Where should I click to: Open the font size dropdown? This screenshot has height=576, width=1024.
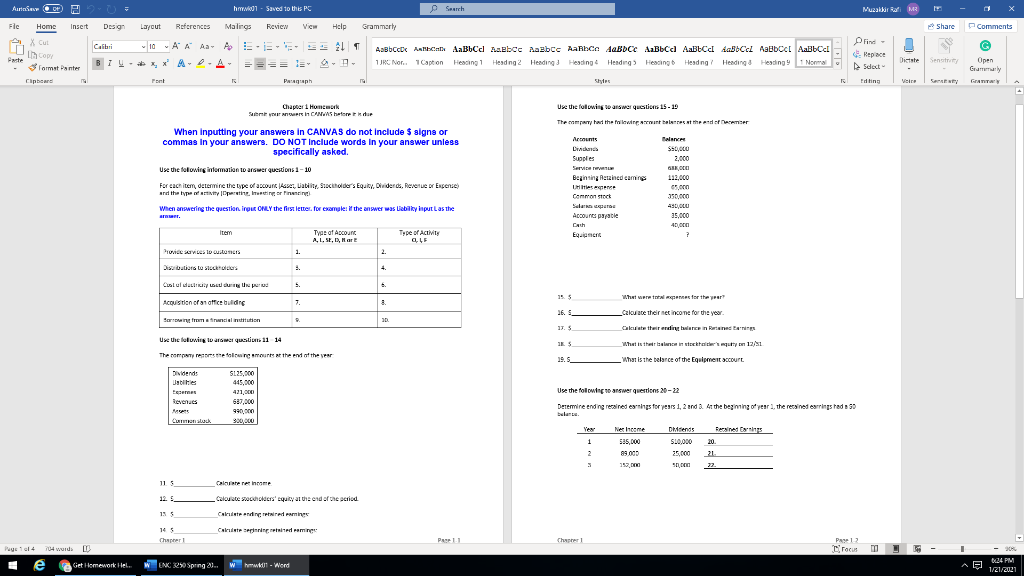pos(166,46)
